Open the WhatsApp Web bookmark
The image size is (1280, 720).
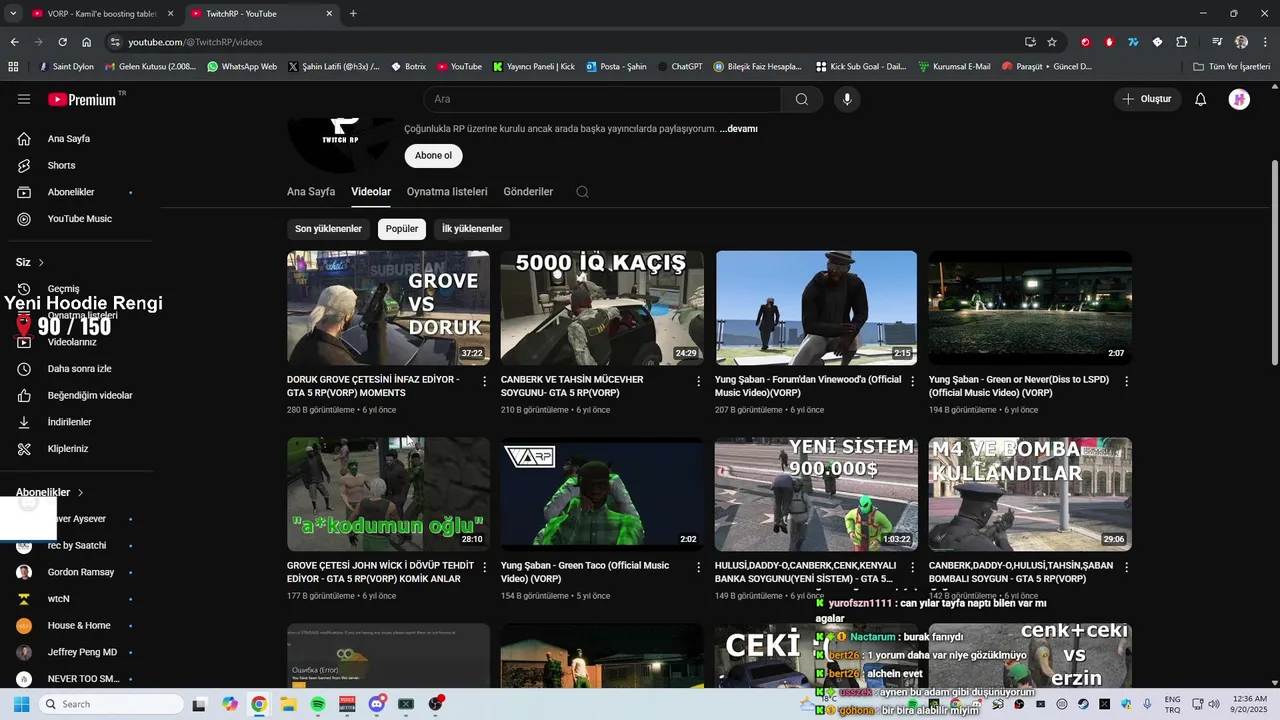pos(242,67)
